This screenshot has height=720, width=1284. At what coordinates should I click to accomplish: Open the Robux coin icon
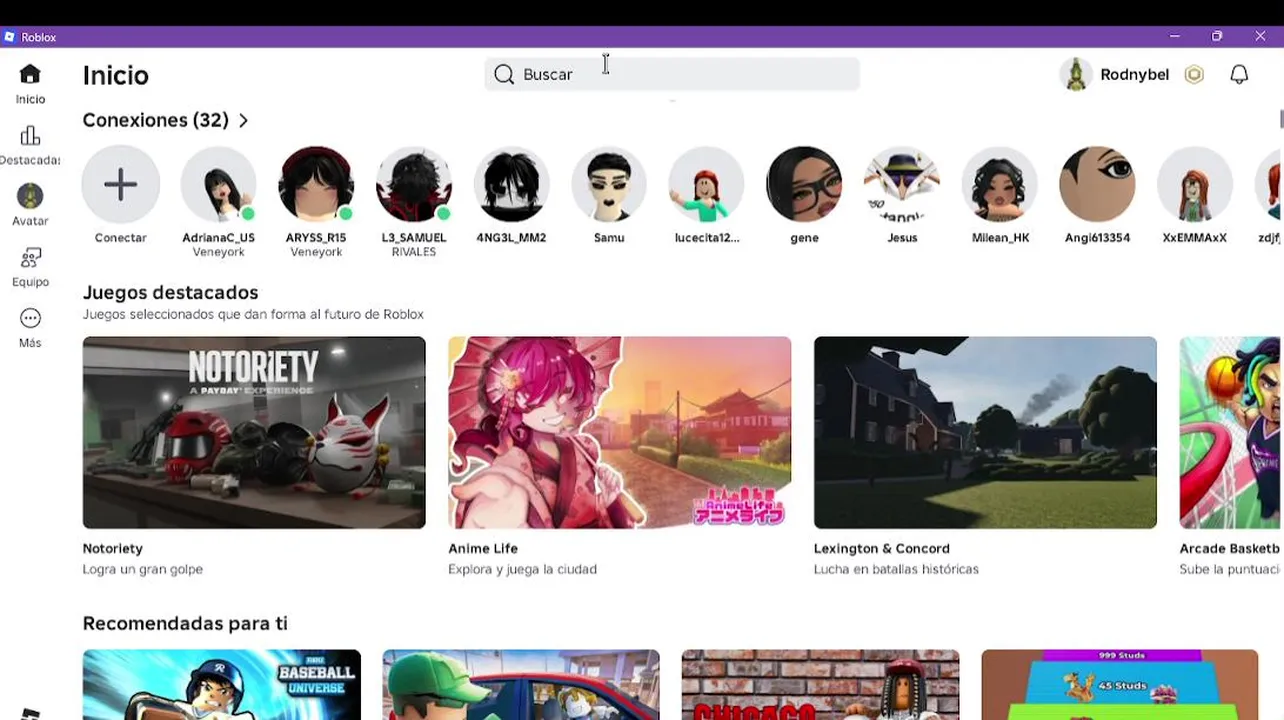point(1194,74)
